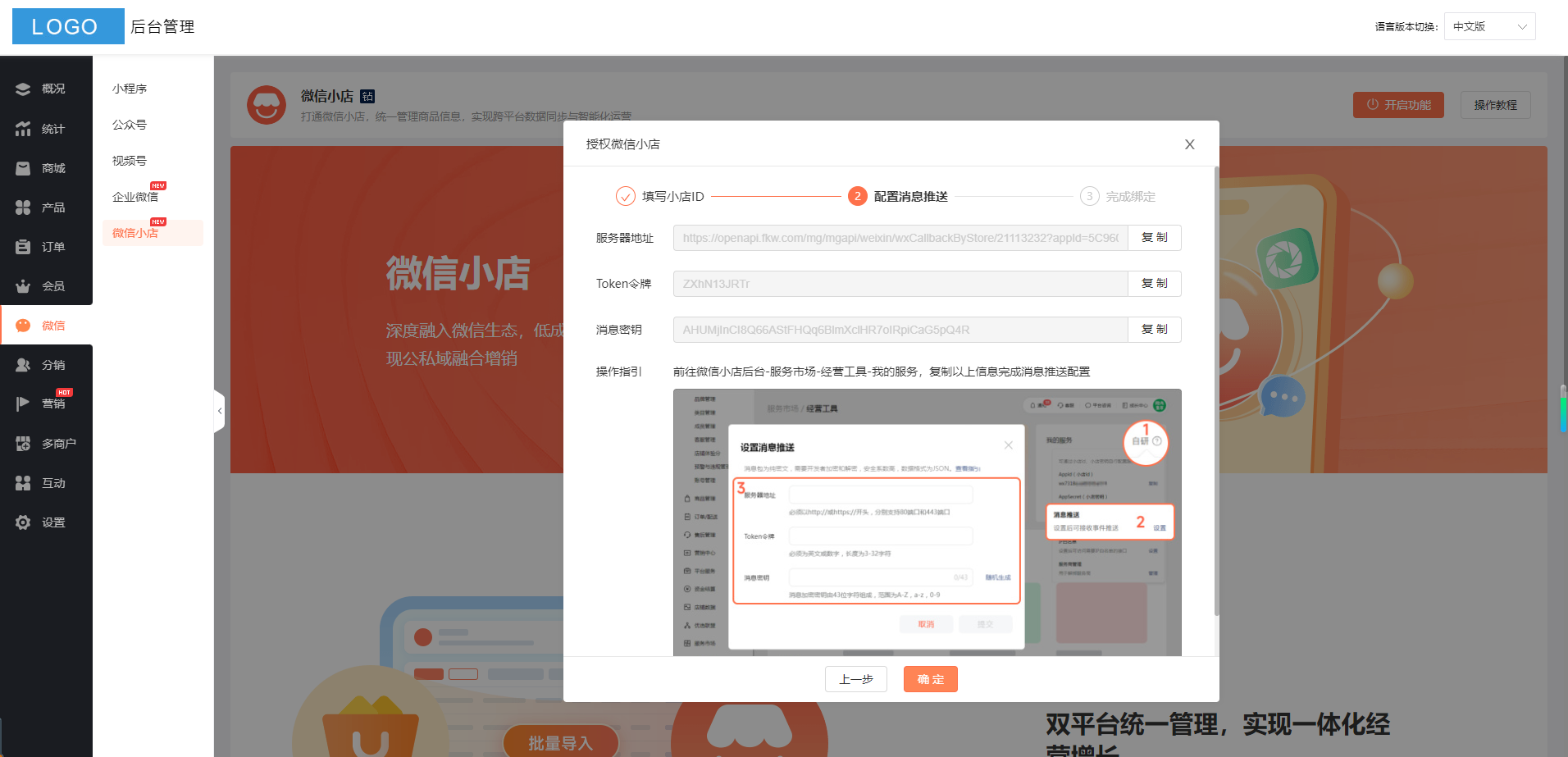The height and width of the screenshot is (757, 1568).
Task: Collapse the secondary sidebar with the arrow handle
Action: pos(219,411)
